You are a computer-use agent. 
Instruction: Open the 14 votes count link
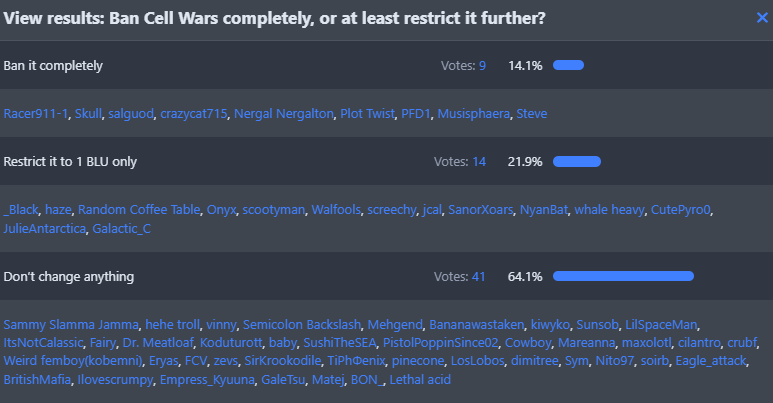pos(479,161)
